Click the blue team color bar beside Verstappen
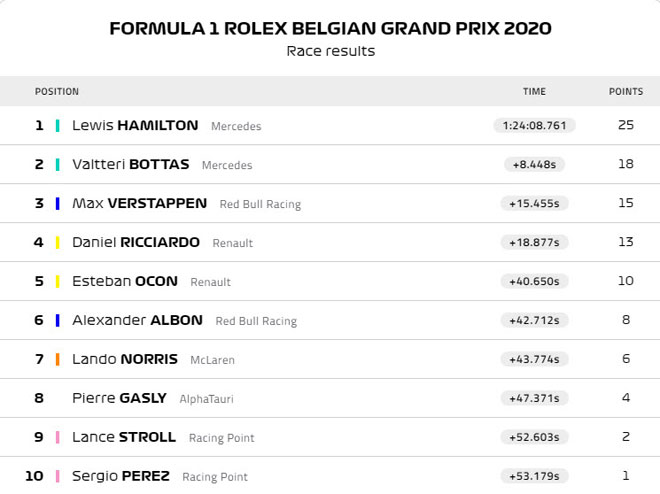Image resolution: width=660 pixels, height=494 pixels. (x=58, y=203)
